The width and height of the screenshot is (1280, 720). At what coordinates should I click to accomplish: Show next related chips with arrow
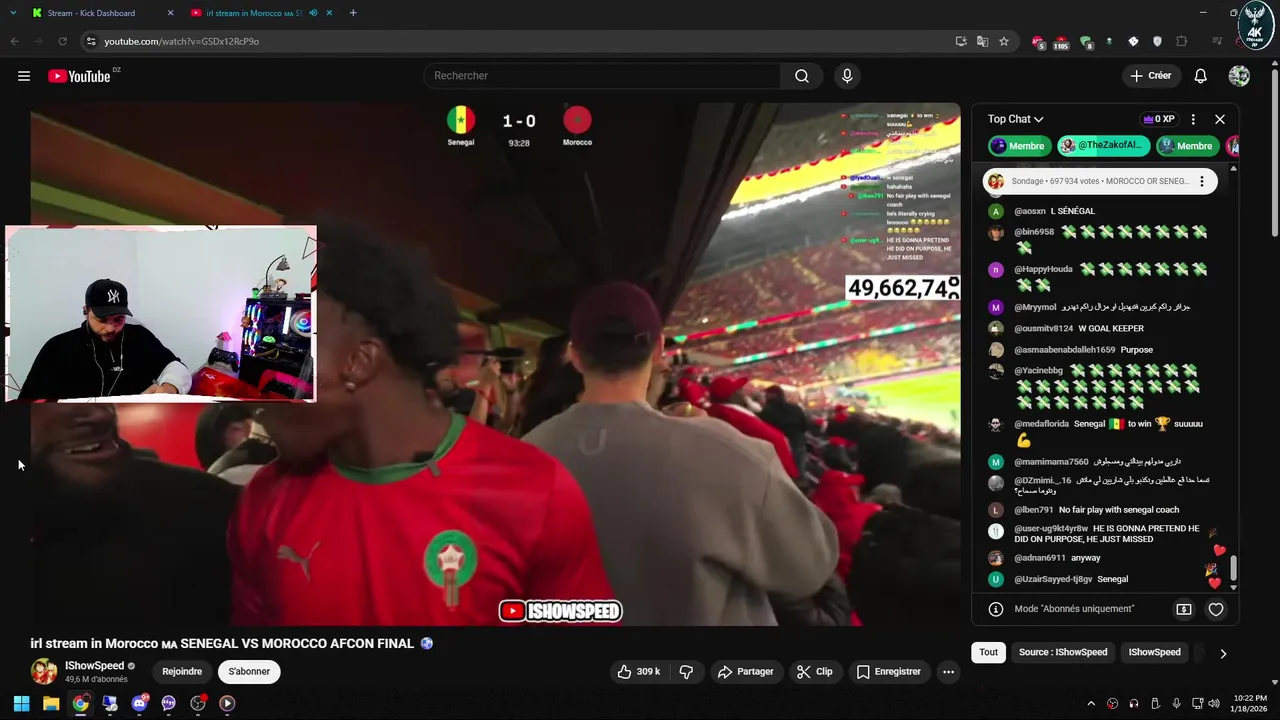click(1222, 653)
